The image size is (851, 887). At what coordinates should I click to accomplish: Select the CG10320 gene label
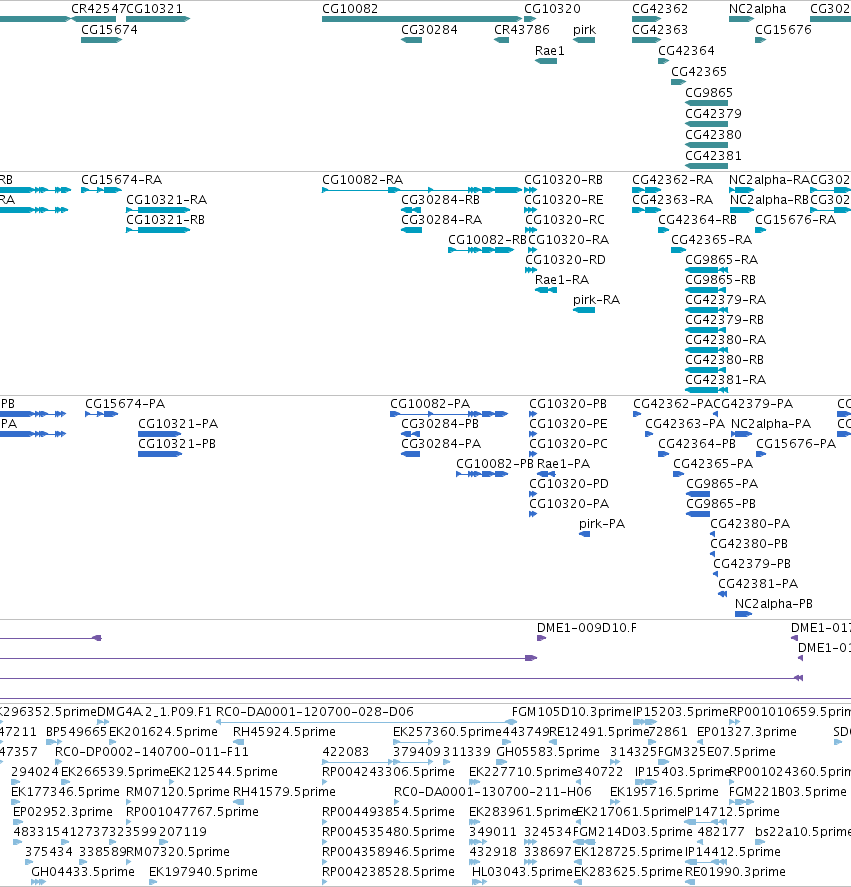click(x=552, y=8)
